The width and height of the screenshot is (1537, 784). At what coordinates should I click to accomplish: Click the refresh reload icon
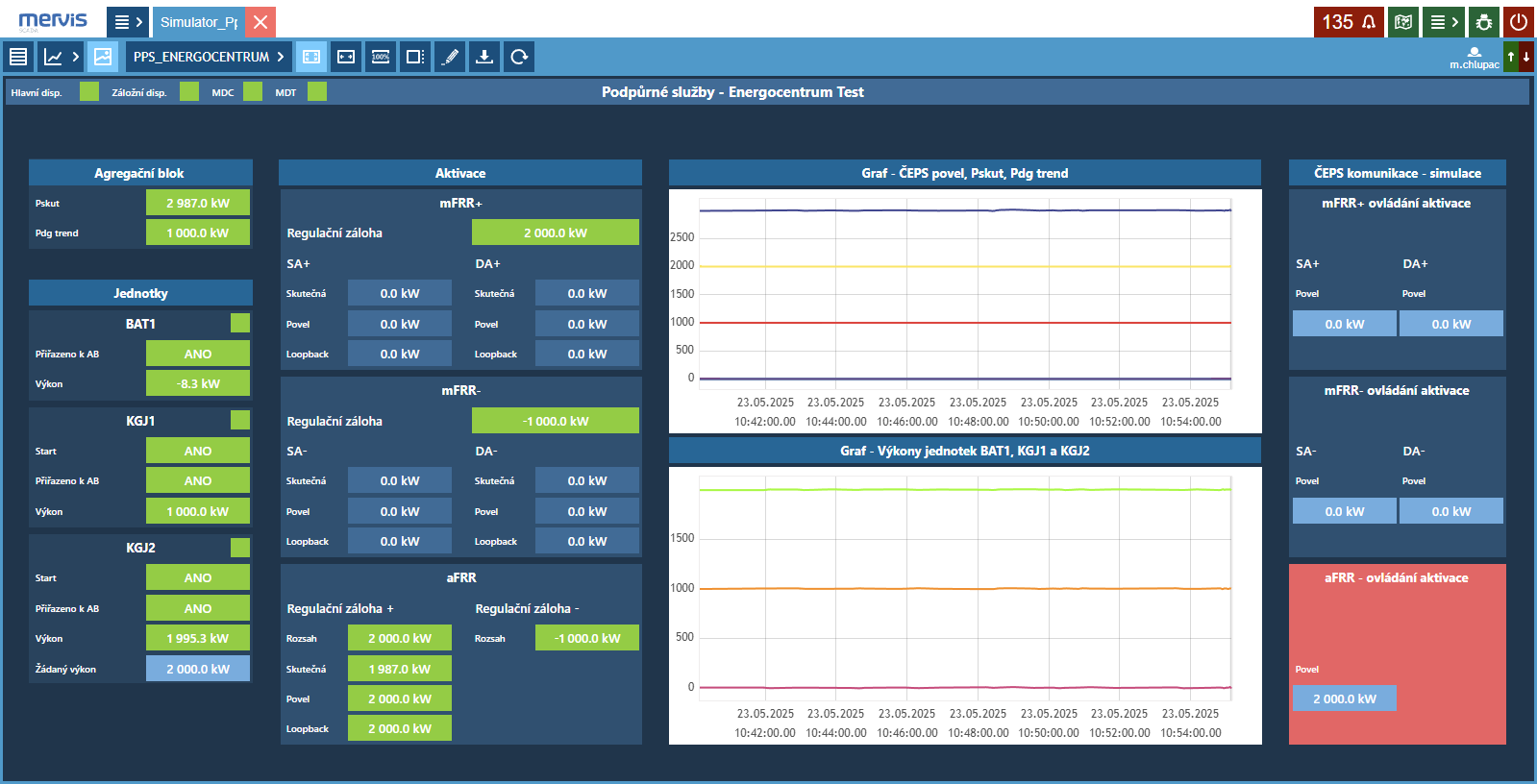tap(519, 57)
